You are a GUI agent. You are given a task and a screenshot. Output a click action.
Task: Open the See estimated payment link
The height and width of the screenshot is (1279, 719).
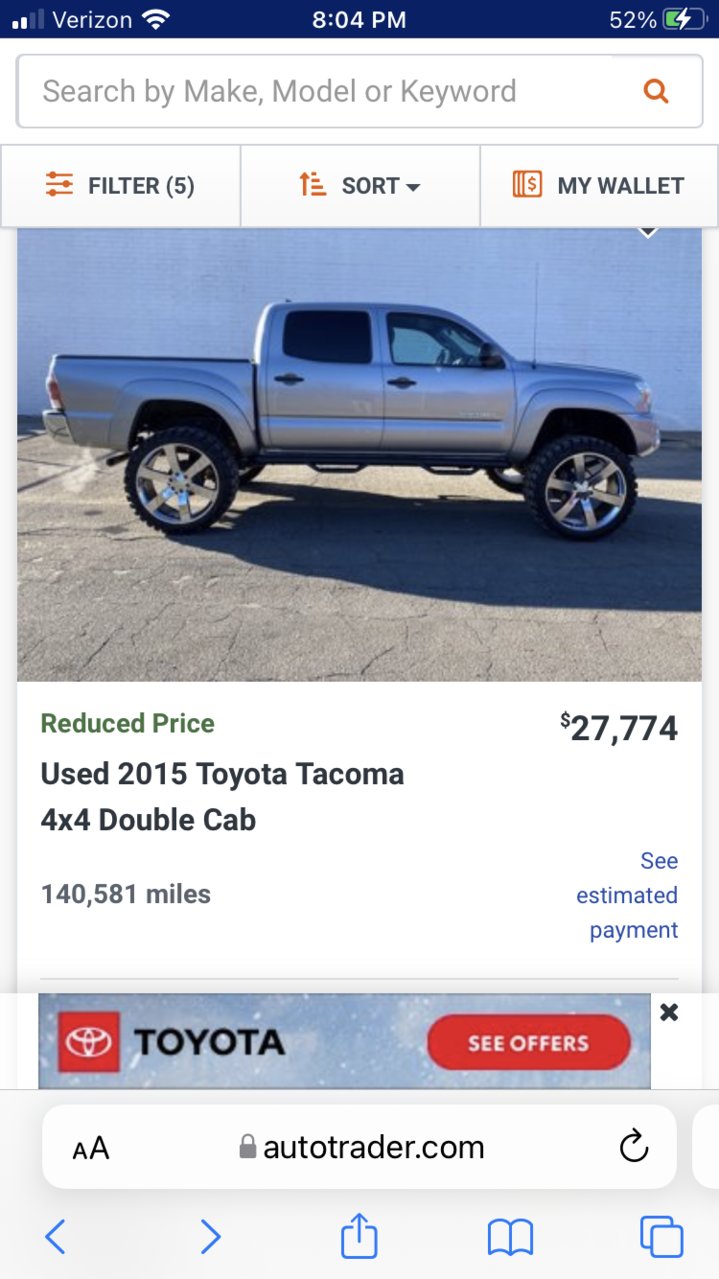point(627,895)
